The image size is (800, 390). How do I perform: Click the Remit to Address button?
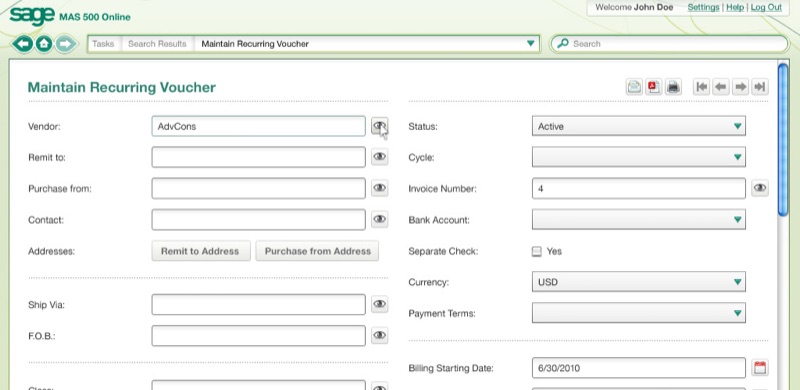pos(201,251)
